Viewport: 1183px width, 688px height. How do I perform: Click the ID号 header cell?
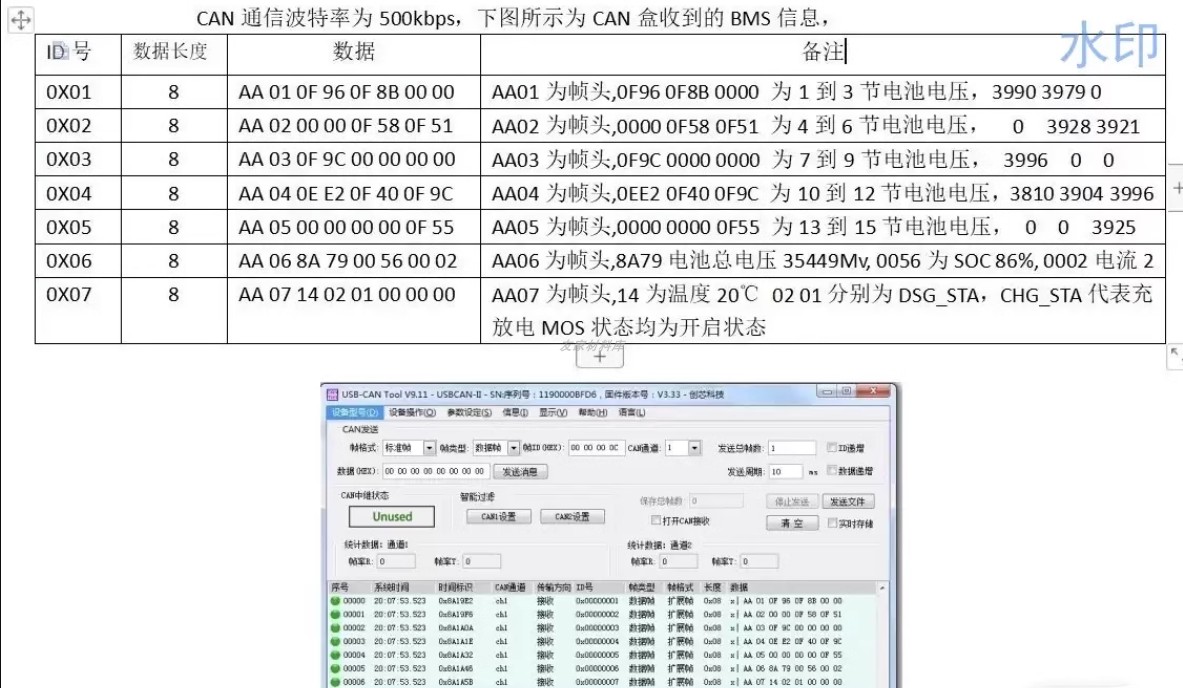point(78,54)
